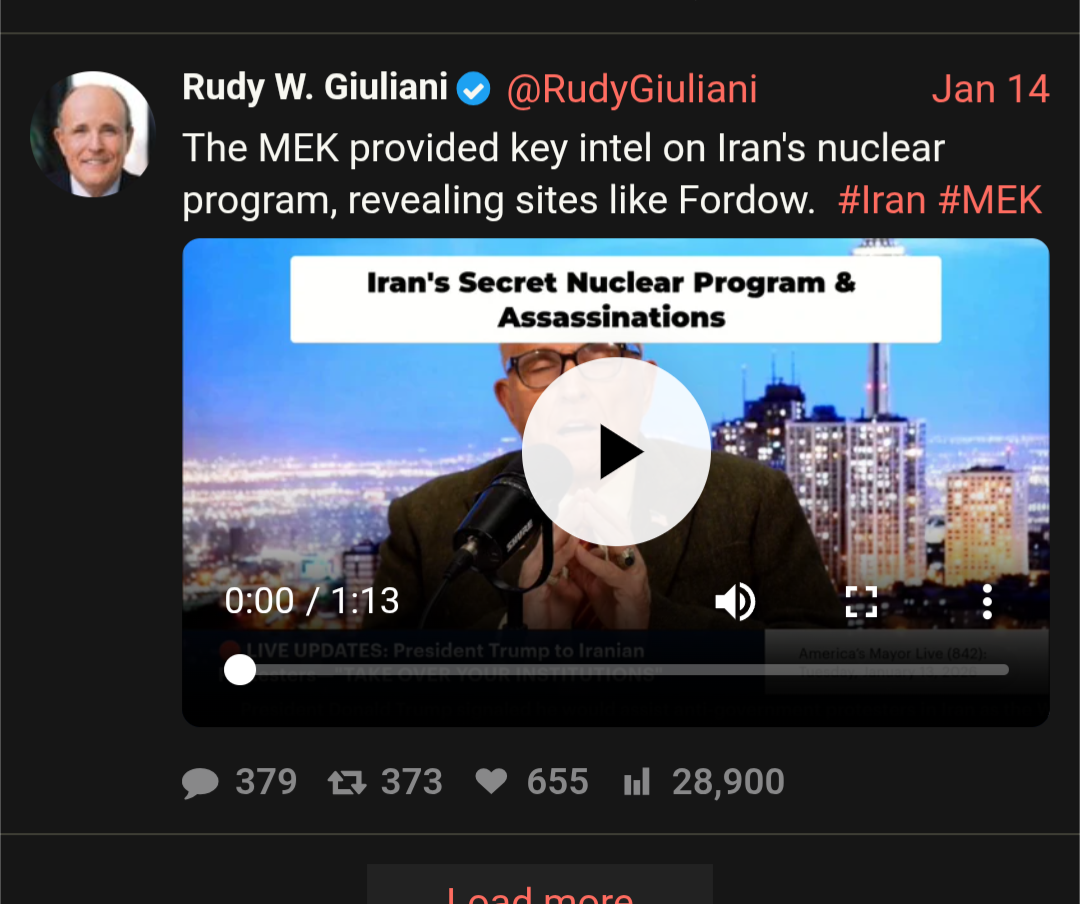Click the video time 0:00 / 1:13 display
1080x904 pixels.
coord(312,601)
